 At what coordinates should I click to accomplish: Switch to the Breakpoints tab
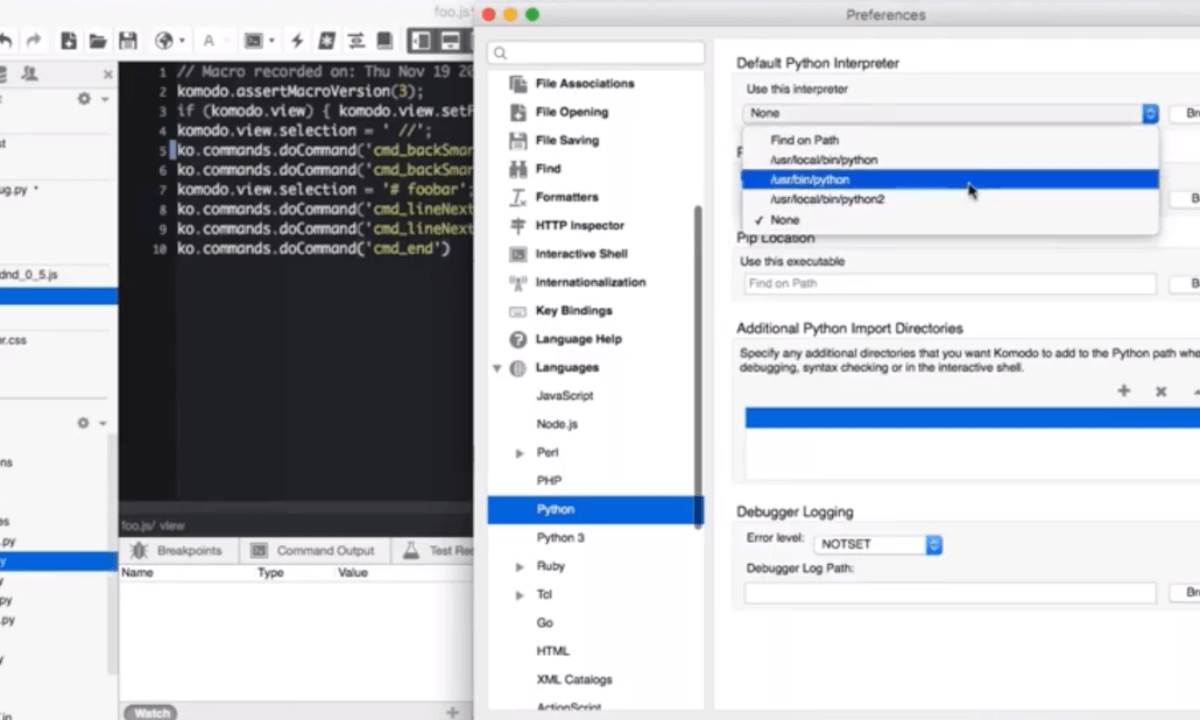(x=177, y=550)
